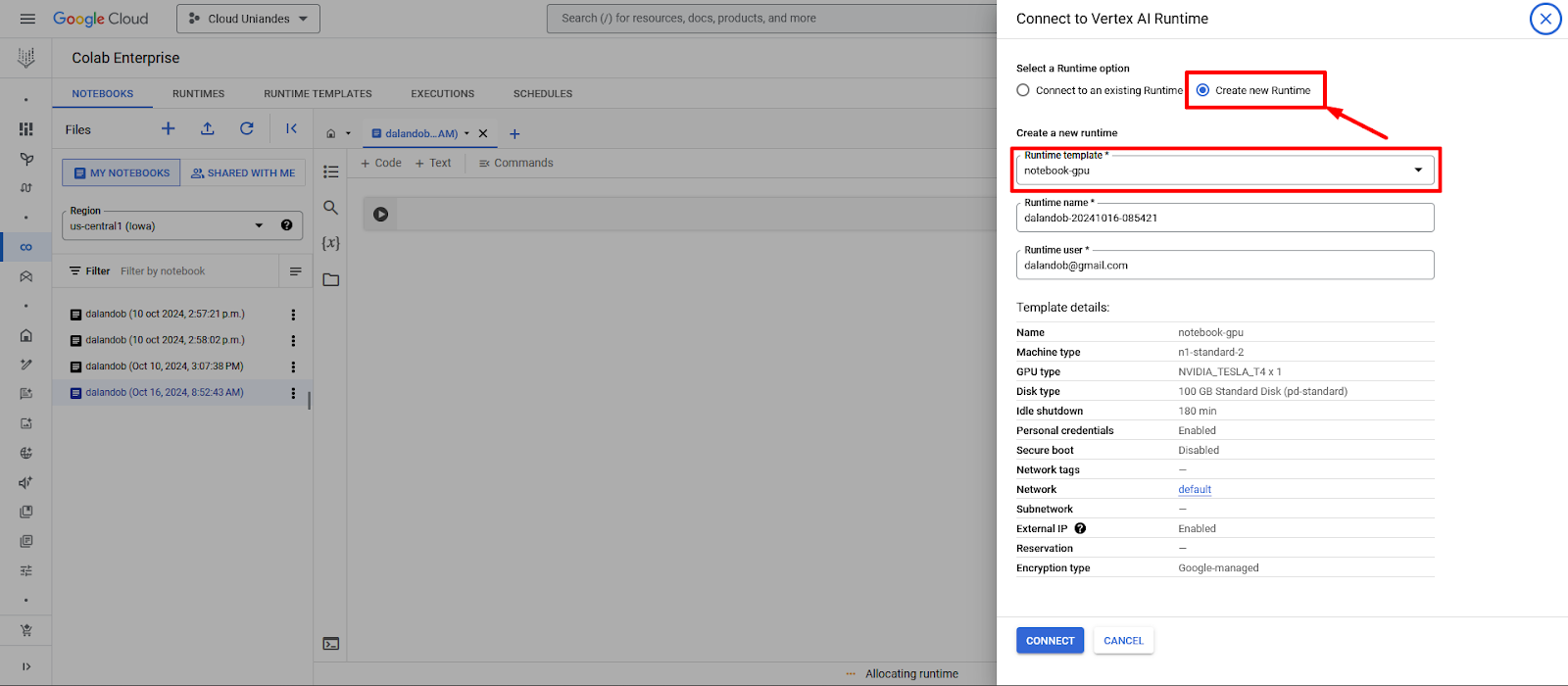The height and width of the screenshot is (686, 1568).
Task: Open actions menu for notebook dated 8:52:43 AM
Action: coord(293,393)
